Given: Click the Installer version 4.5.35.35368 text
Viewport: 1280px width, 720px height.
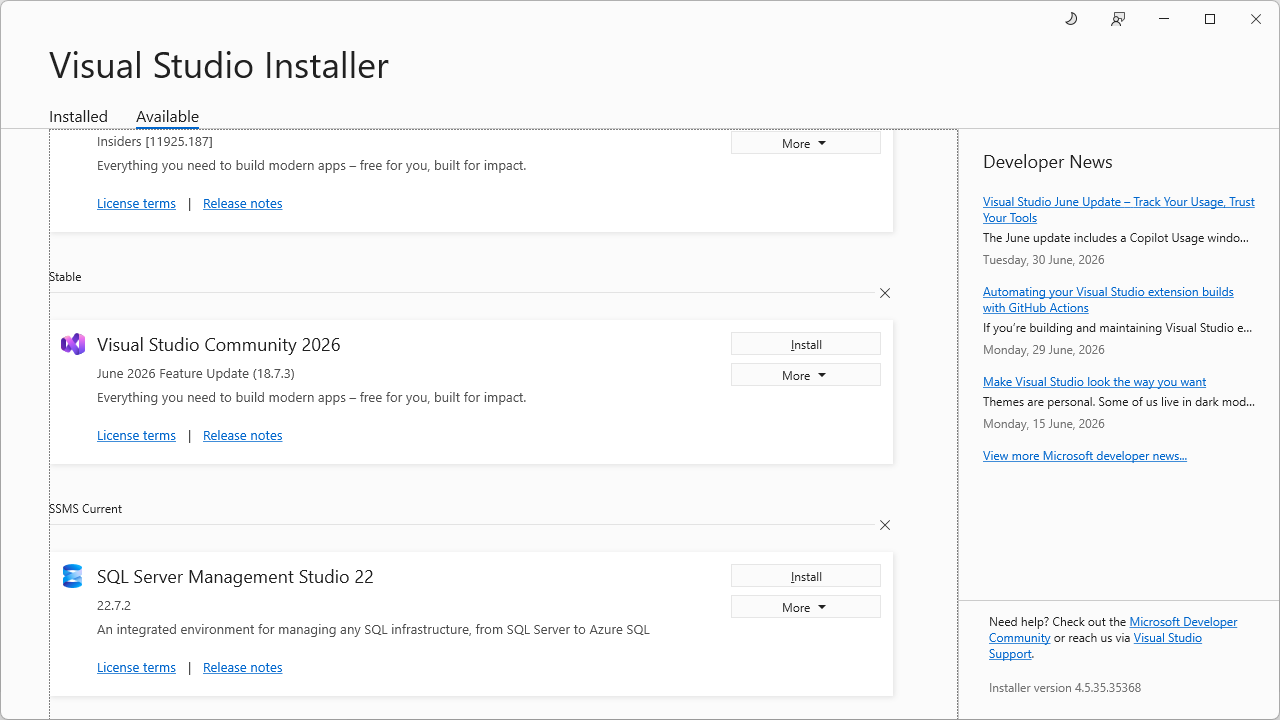Looking at the screenshot, I should click(1065, 688).
